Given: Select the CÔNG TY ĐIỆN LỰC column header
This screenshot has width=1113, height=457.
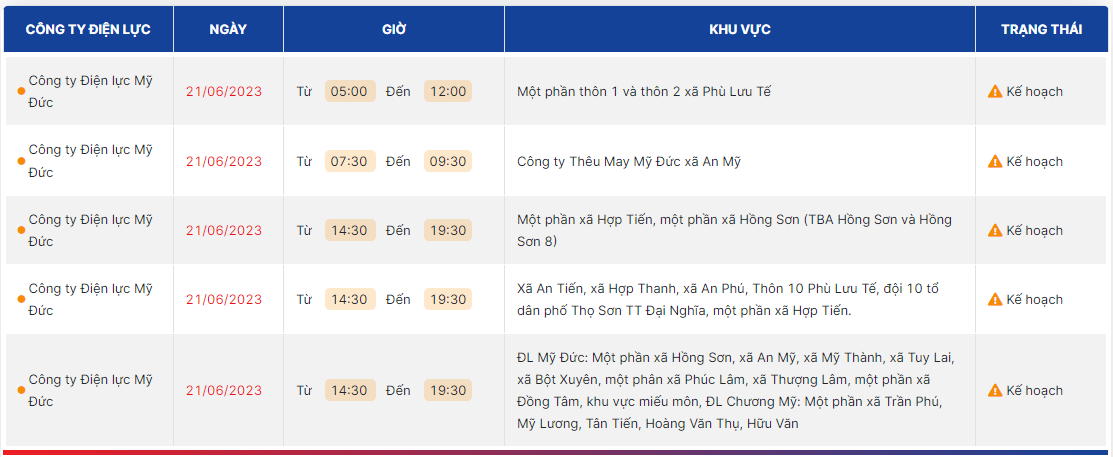Looking at the screenshot, I should [x=89, y=29].
